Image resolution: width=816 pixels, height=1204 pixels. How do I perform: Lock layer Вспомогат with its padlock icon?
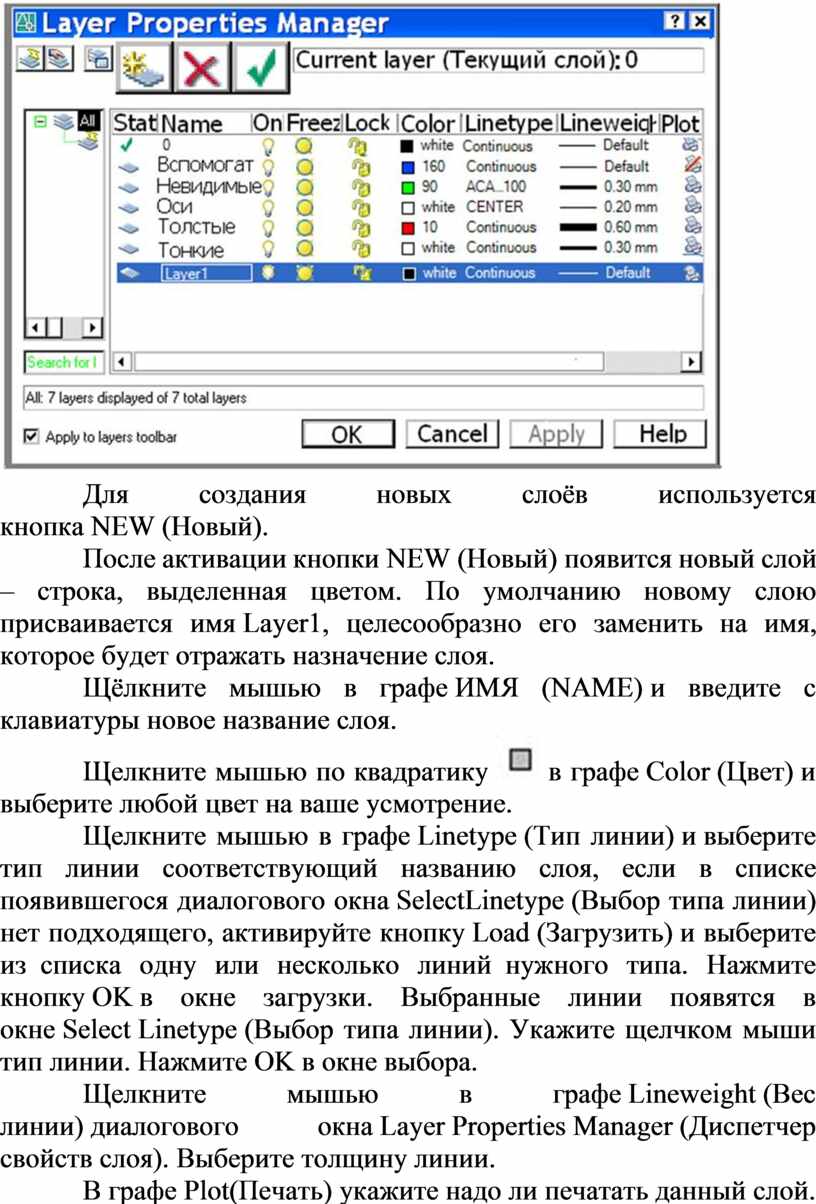pyautogui.click(x=359, y=167)
